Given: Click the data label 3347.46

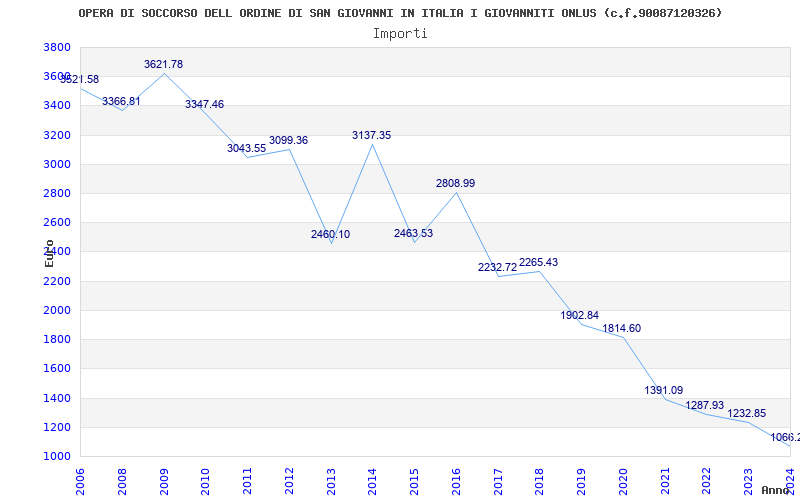Looking at the screenshot, I should 205,104.
